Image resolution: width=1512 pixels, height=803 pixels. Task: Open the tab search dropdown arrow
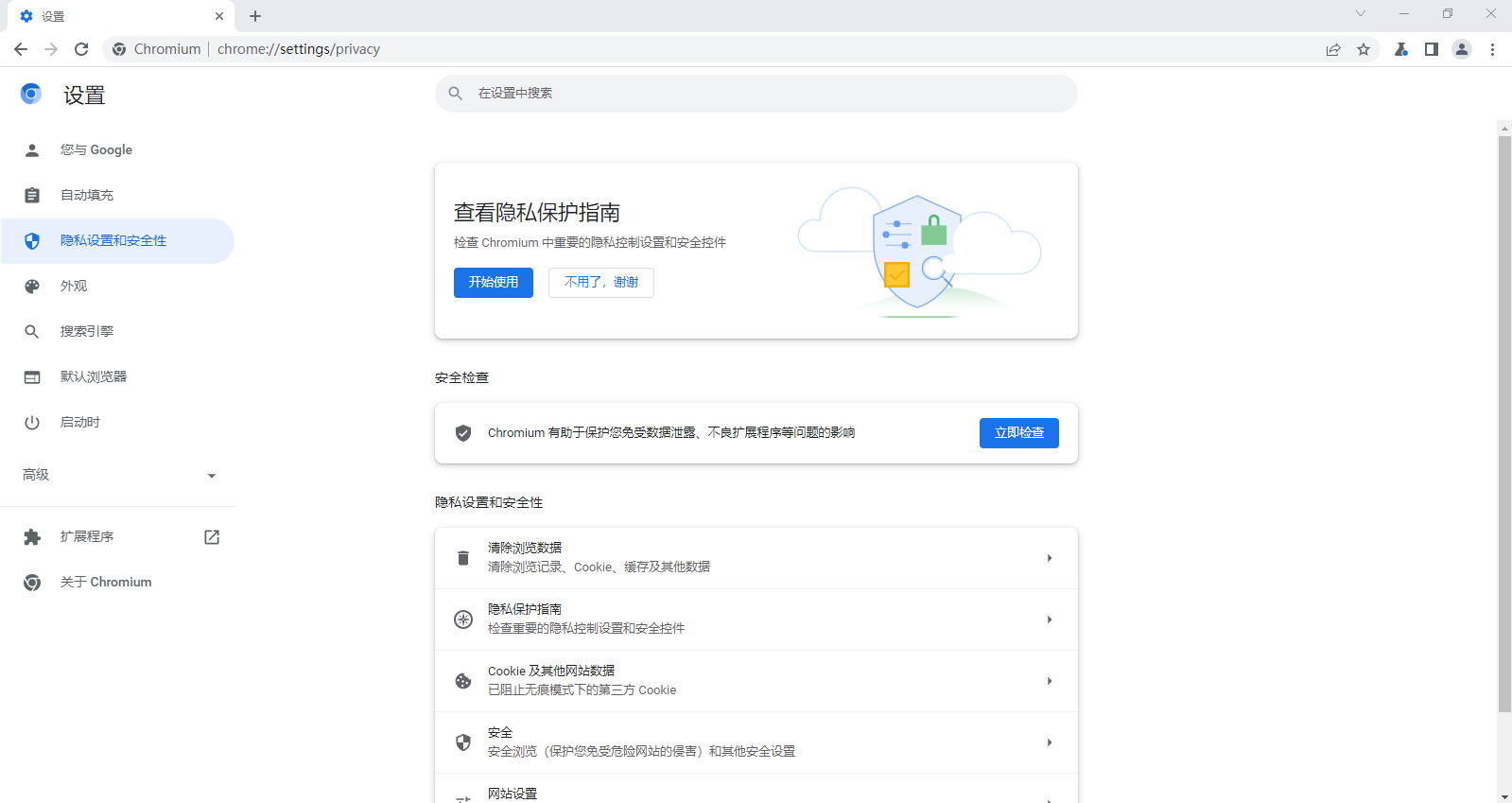[1360, 14]
